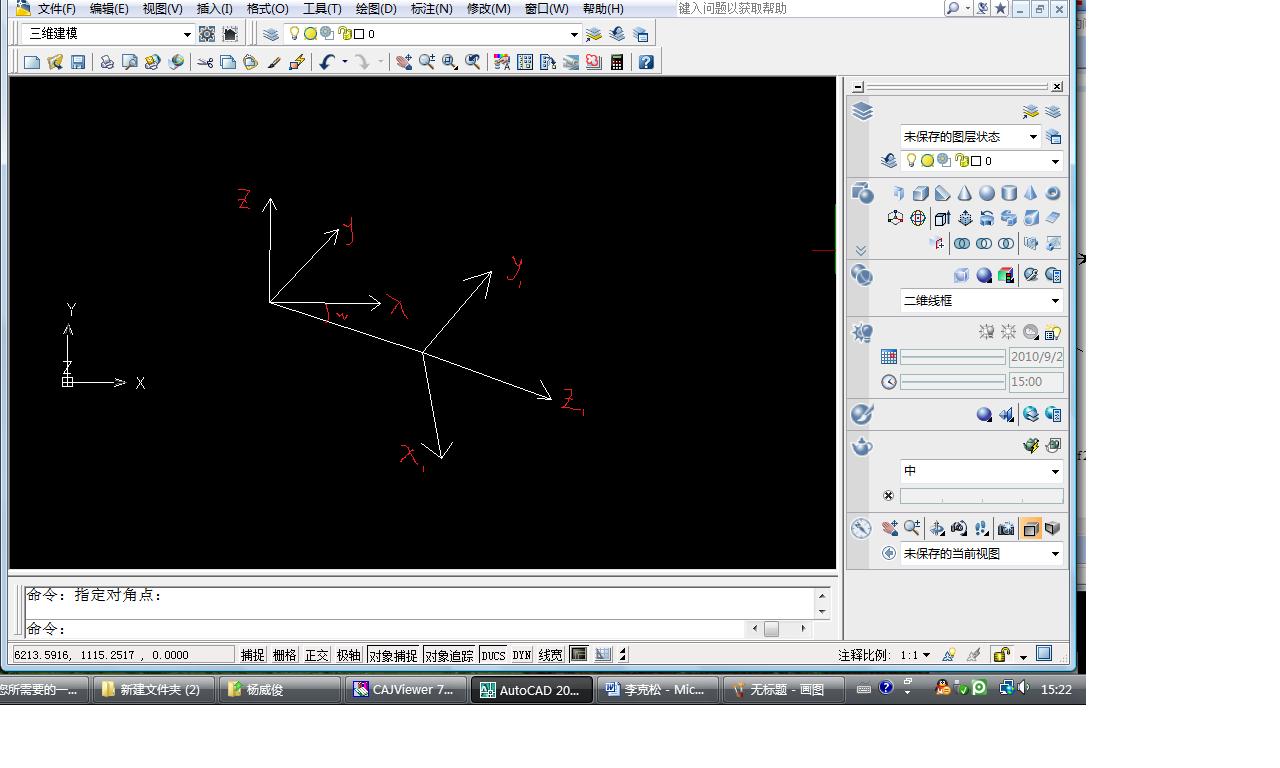Toggle DUCS dynamic UCS
This screenshot has height=768, width=1280.
tap(493, 655)
